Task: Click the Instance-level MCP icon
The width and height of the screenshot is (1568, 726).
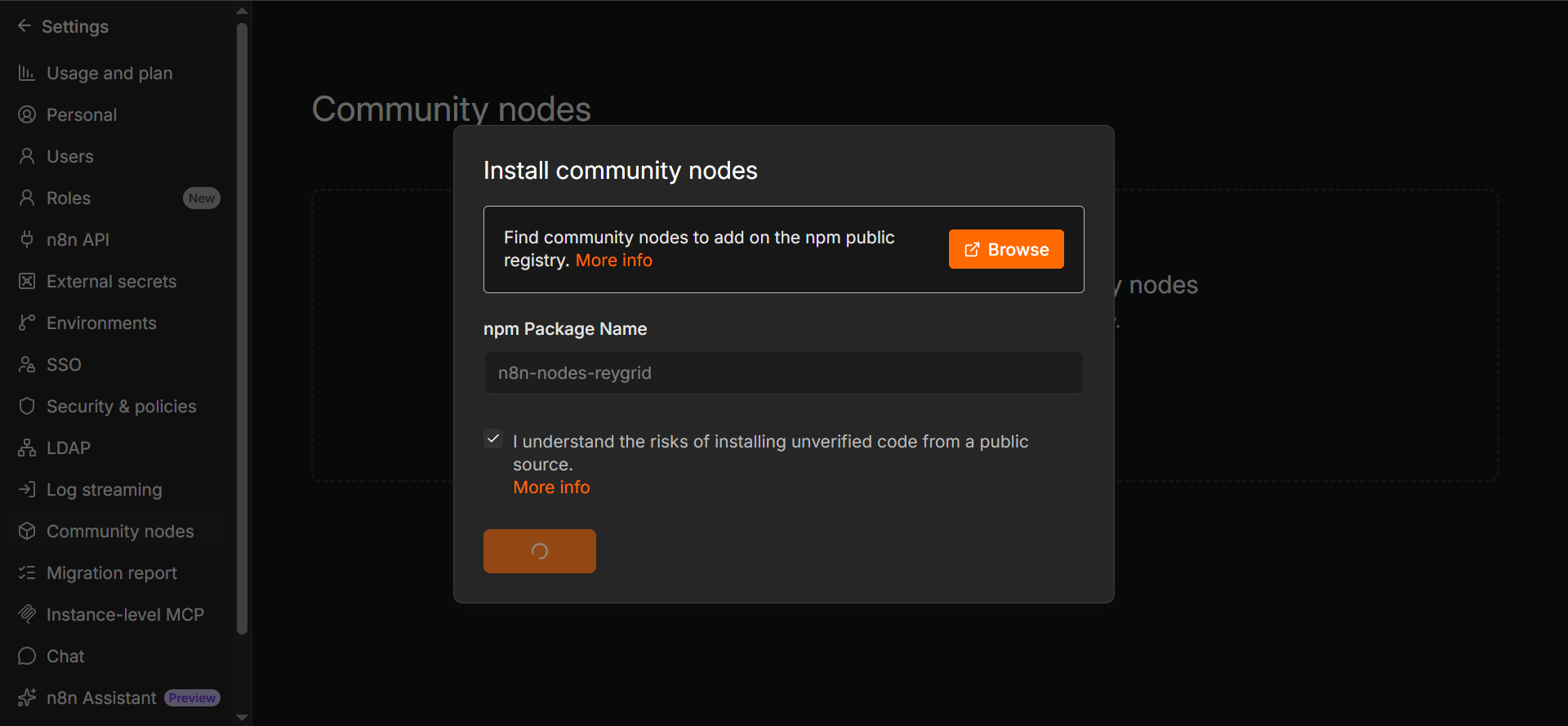Action: [27, 615]
